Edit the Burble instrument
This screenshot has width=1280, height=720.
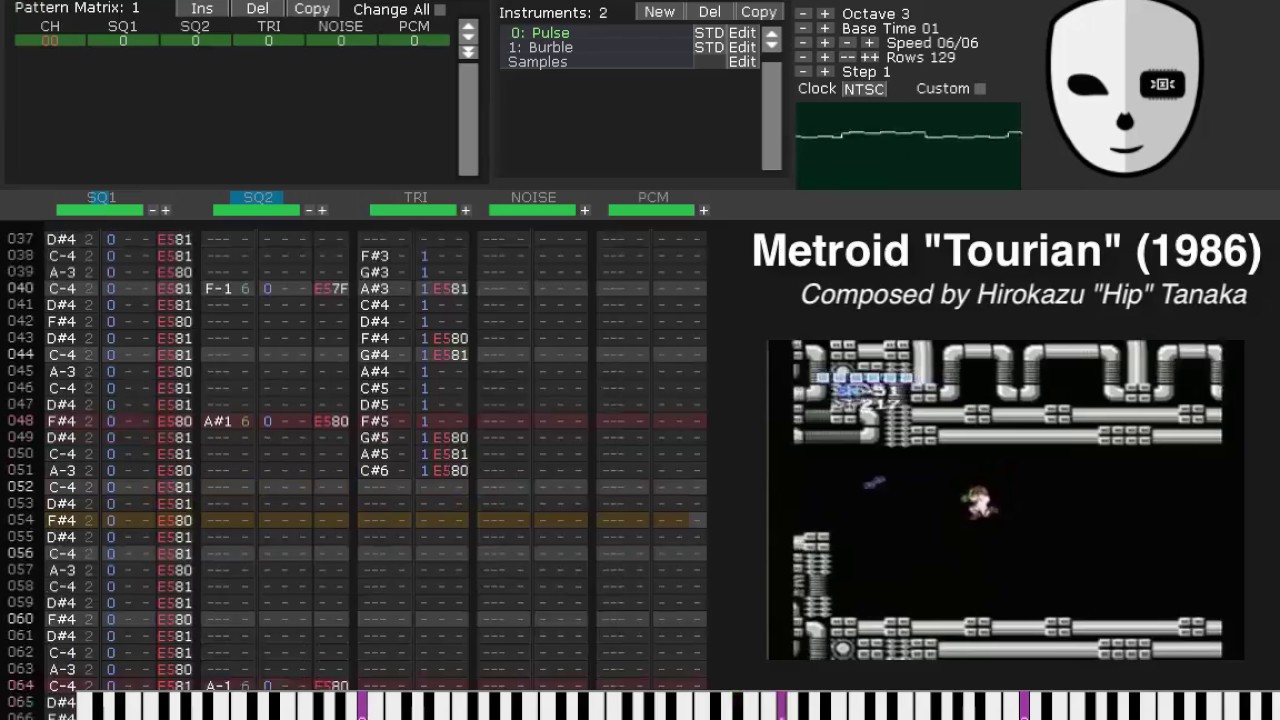tap(742, 47)
